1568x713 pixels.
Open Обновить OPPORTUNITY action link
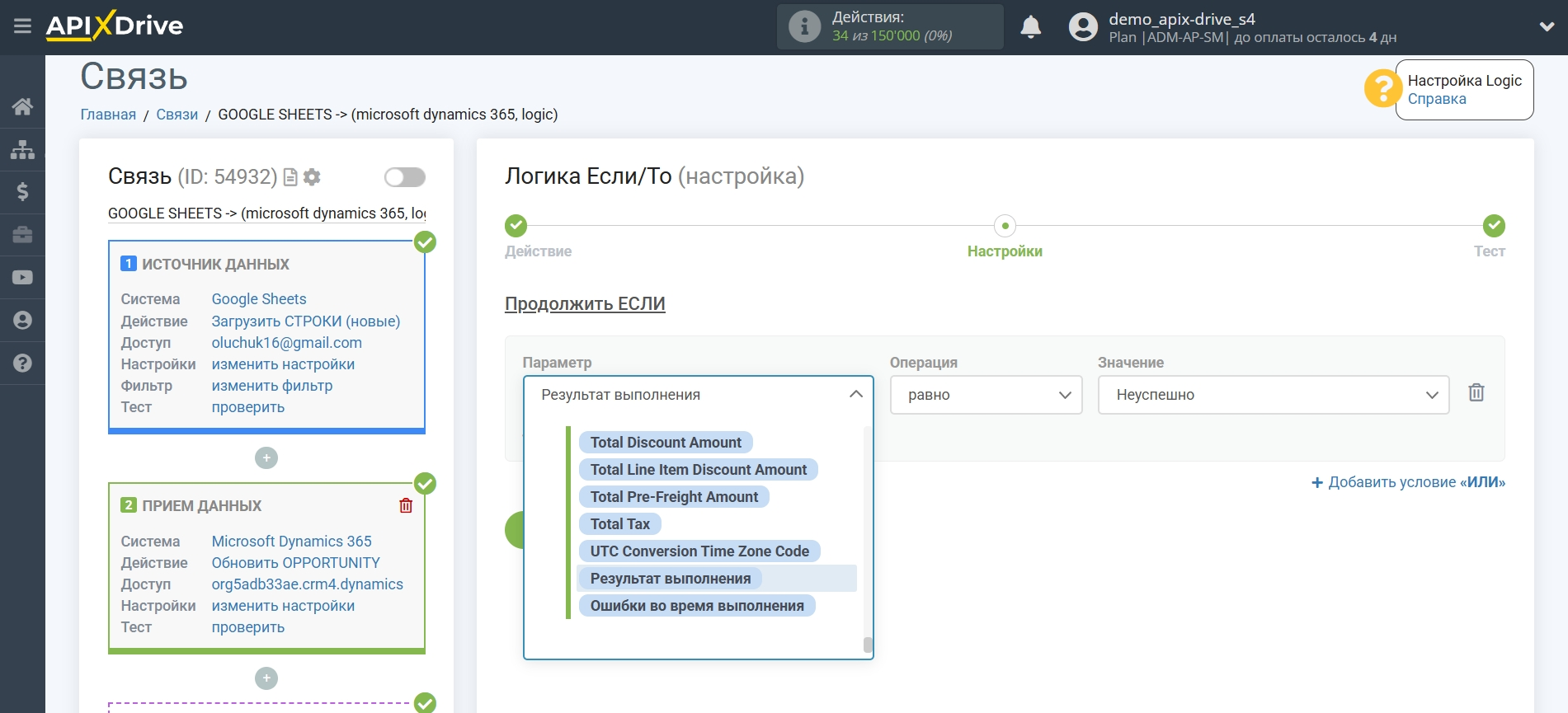point(296,563)
